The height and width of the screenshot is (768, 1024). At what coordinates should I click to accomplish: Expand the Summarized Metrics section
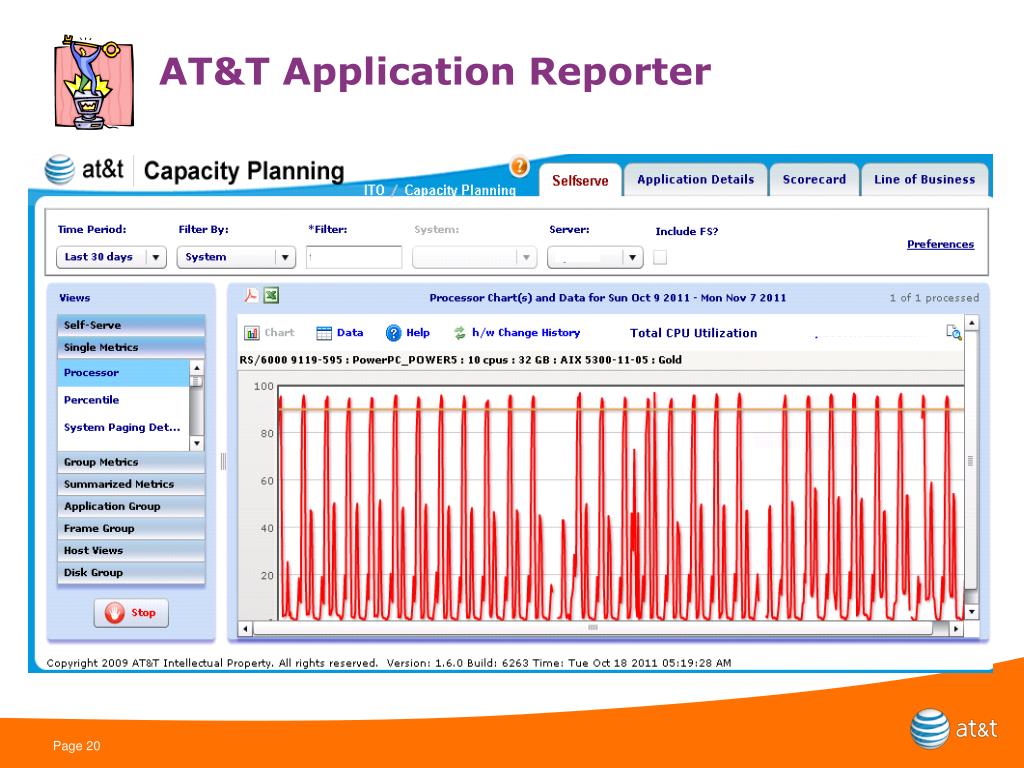131,485
